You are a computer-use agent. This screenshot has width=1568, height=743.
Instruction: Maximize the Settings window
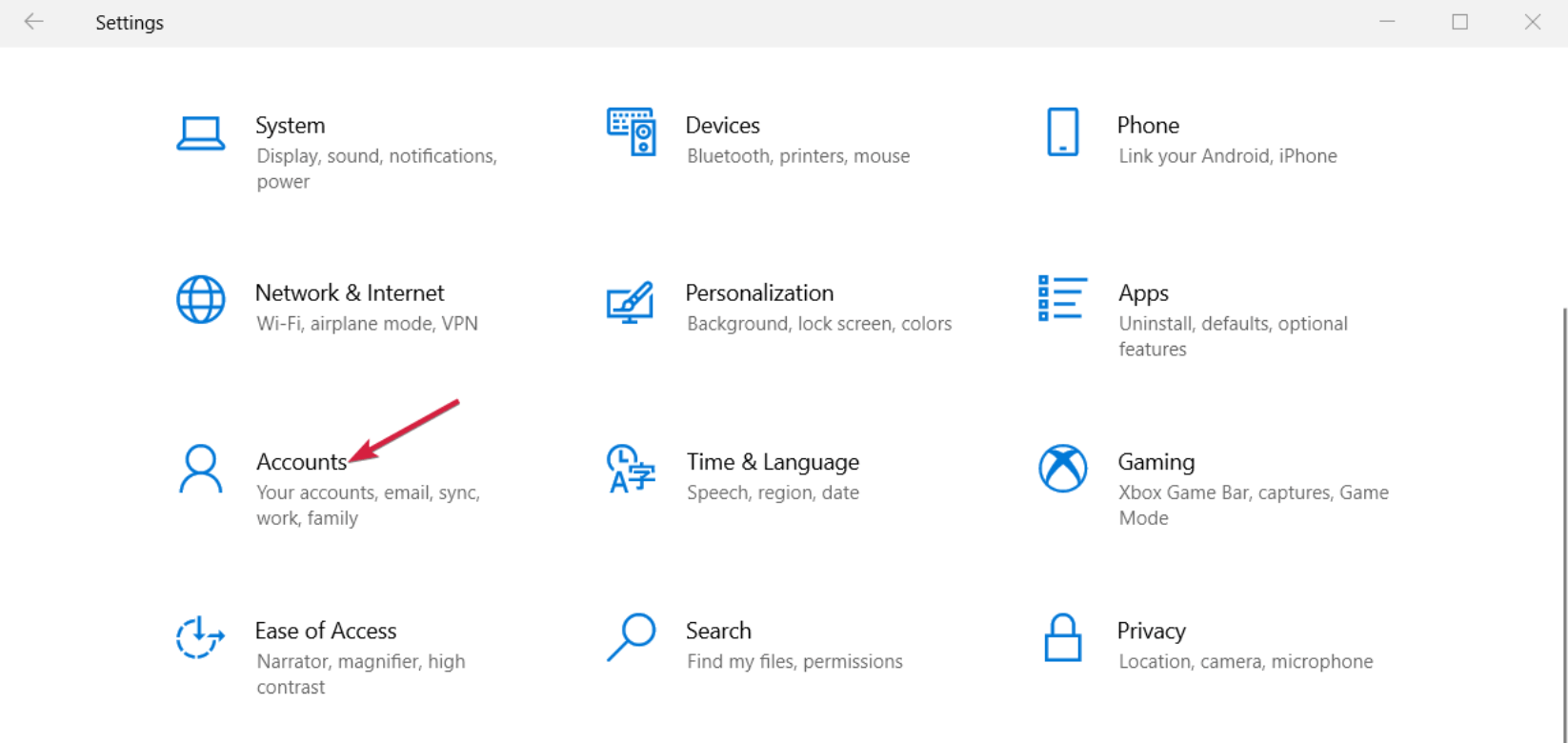click(1459, 22)
